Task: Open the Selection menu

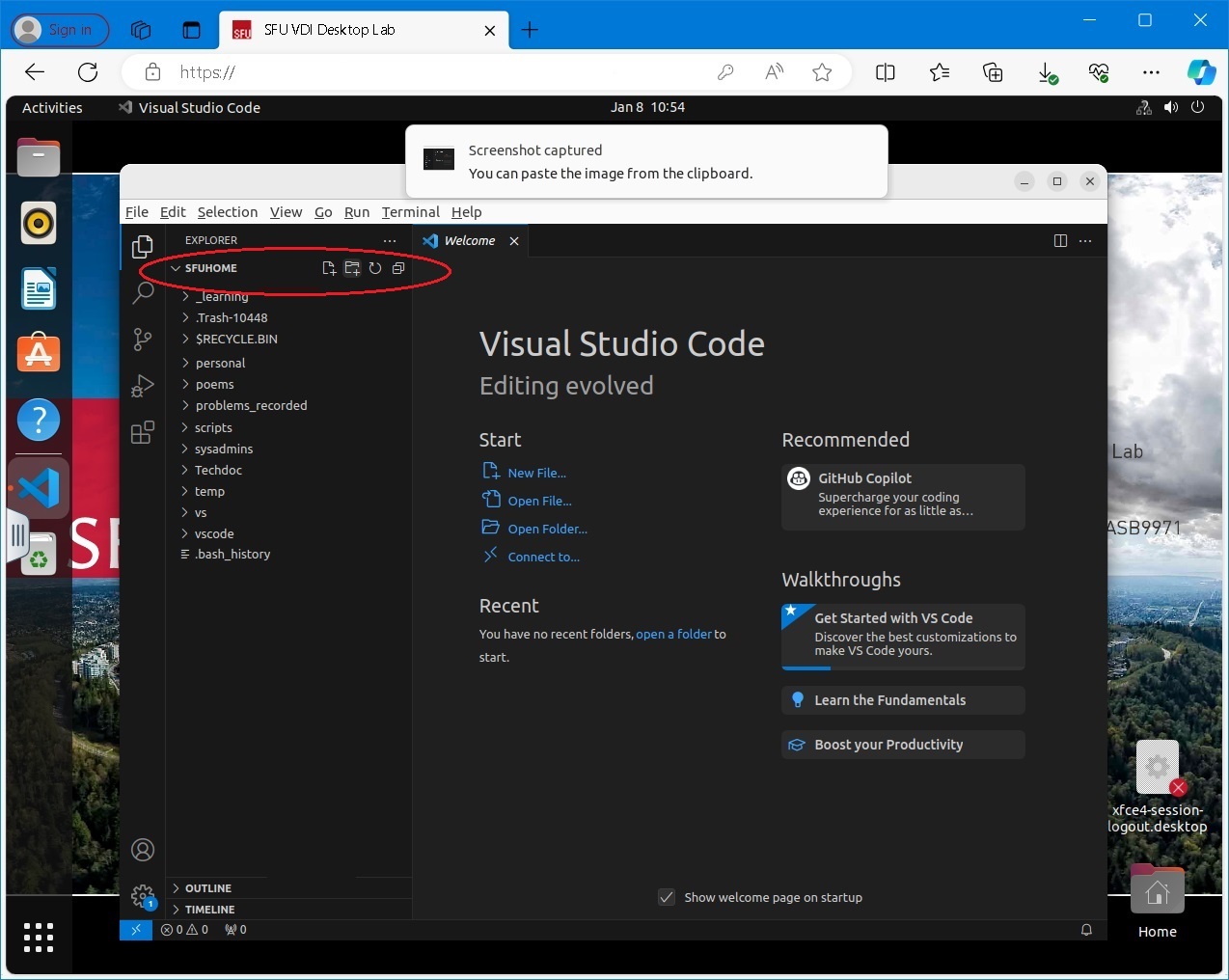Action: [228, 212]
